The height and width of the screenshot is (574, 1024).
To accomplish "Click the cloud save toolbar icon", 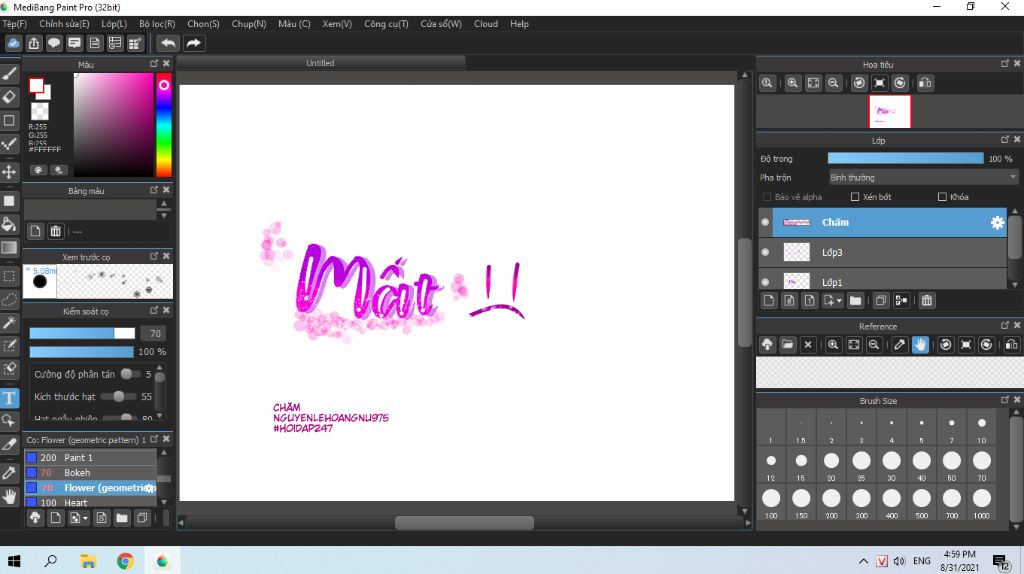I will click(x=14, y=43).
